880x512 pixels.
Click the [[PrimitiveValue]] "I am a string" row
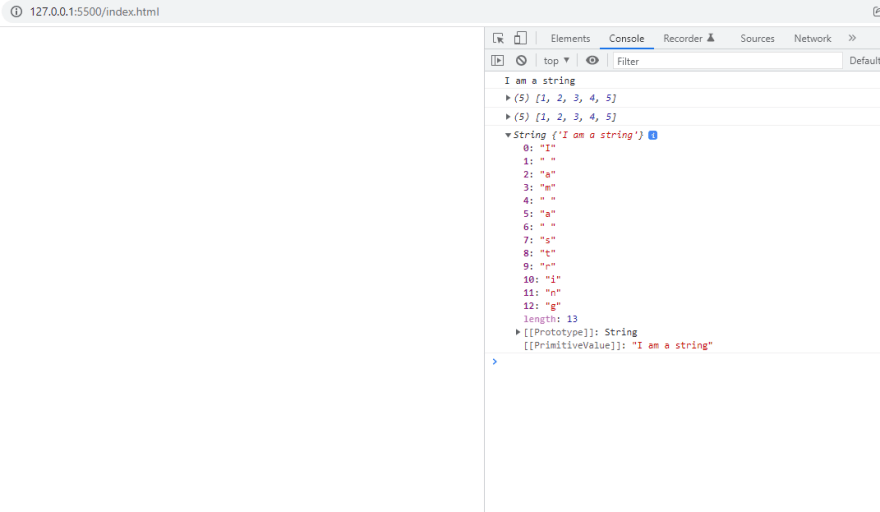(617, 345)
